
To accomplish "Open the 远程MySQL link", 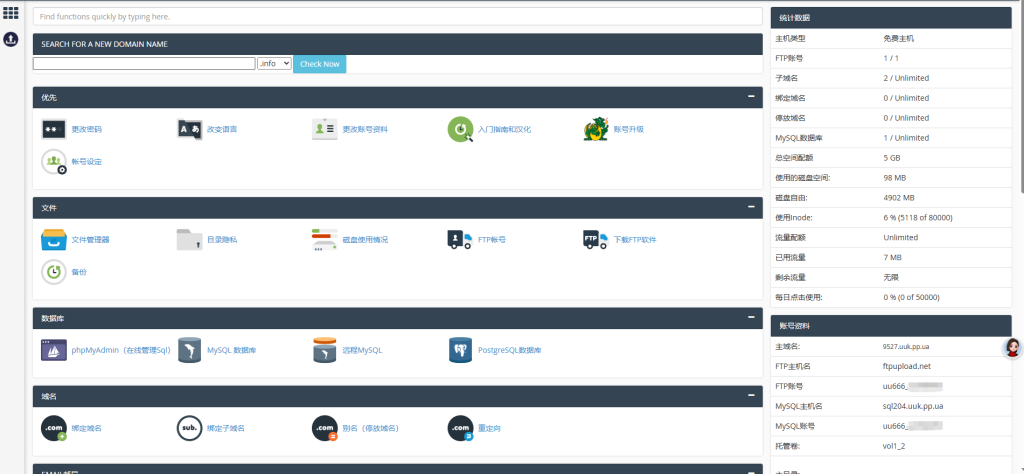I will (x=362, y=350).
